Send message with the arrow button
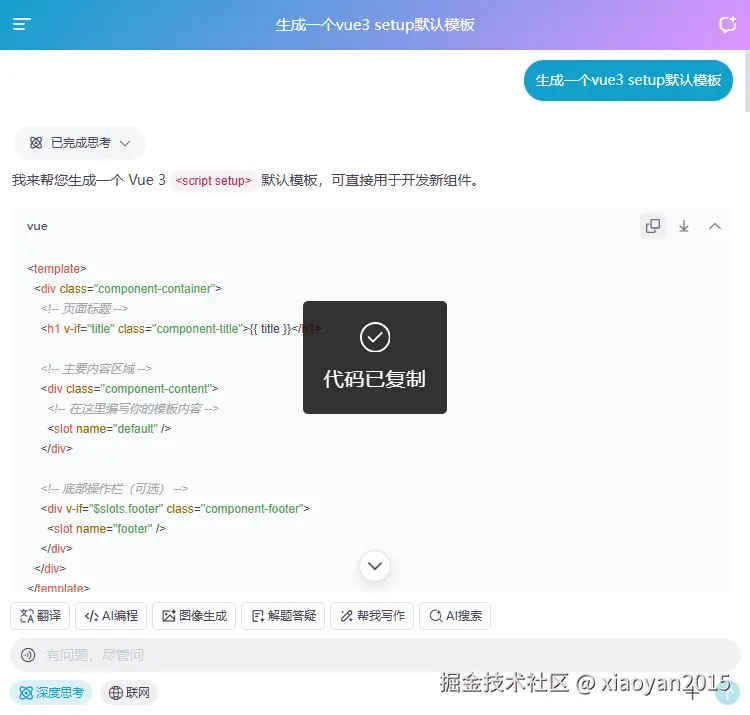 (728, 692)
